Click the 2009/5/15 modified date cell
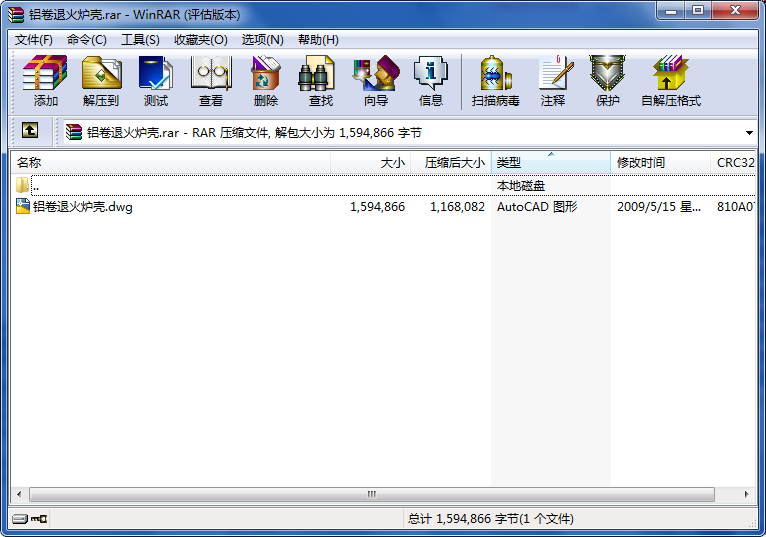The height and width of the screenshot is (537, 766). (659, 207)
